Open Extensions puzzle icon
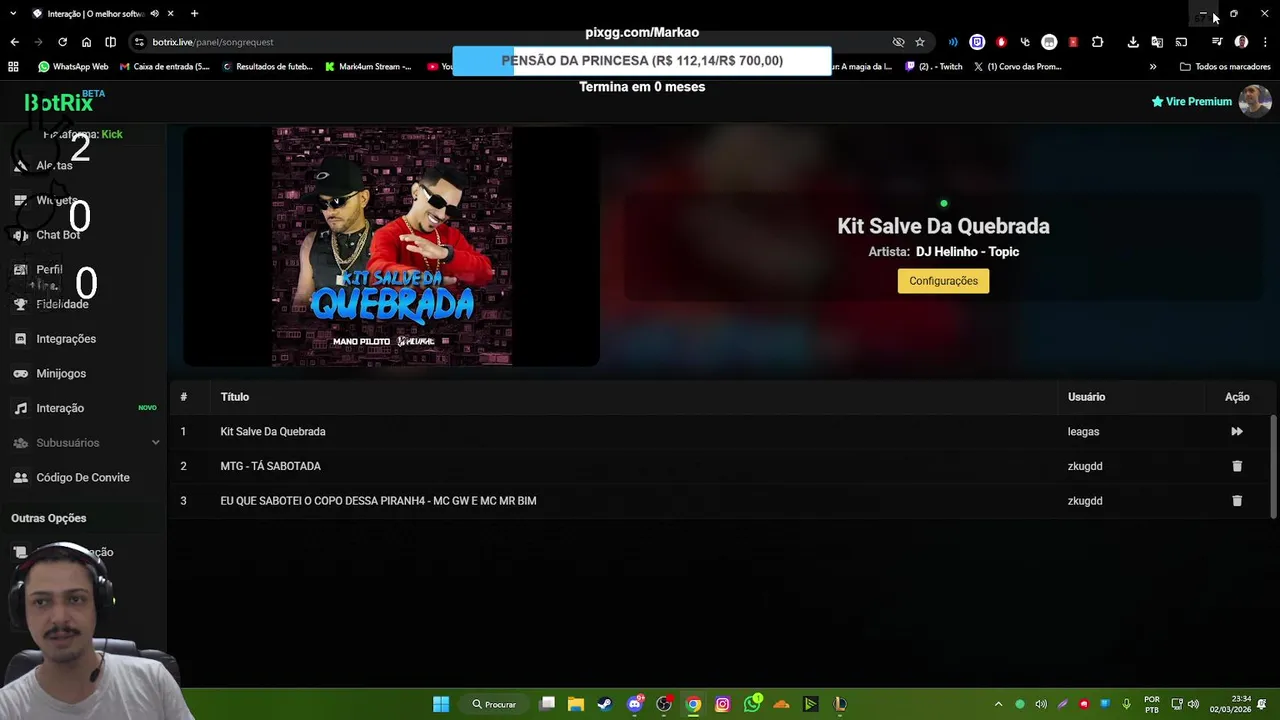 [1097, 42]
